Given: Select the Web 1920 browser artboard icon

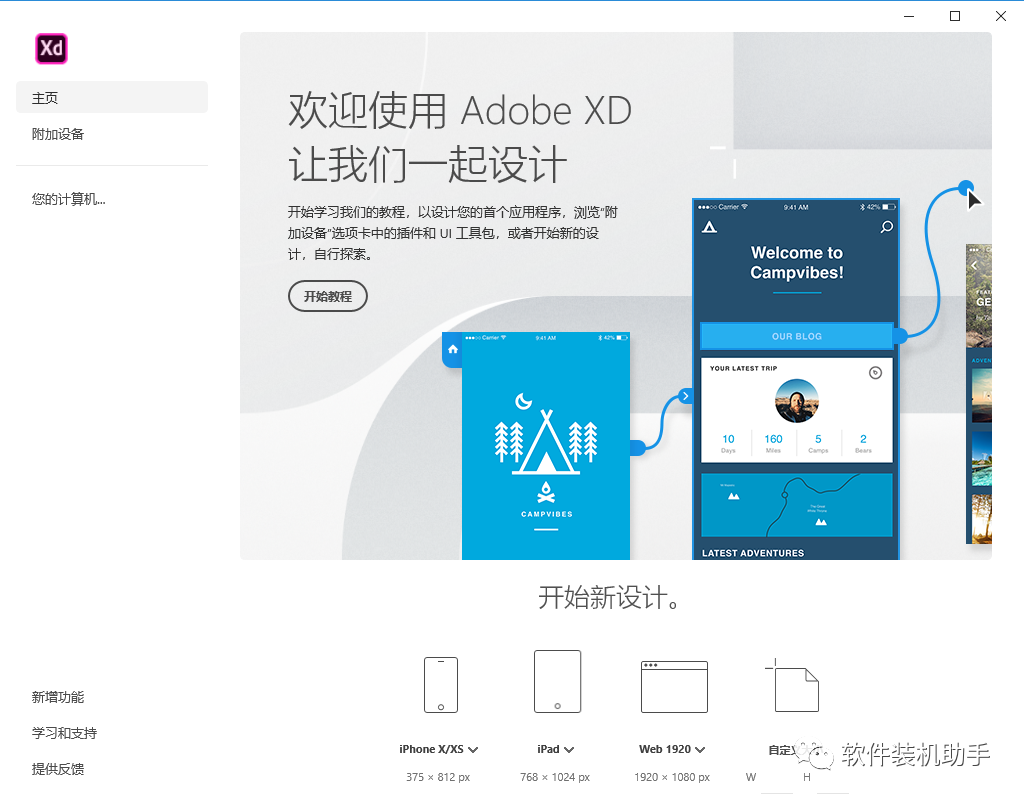Looking at the screenshot, I should [674, 686].
